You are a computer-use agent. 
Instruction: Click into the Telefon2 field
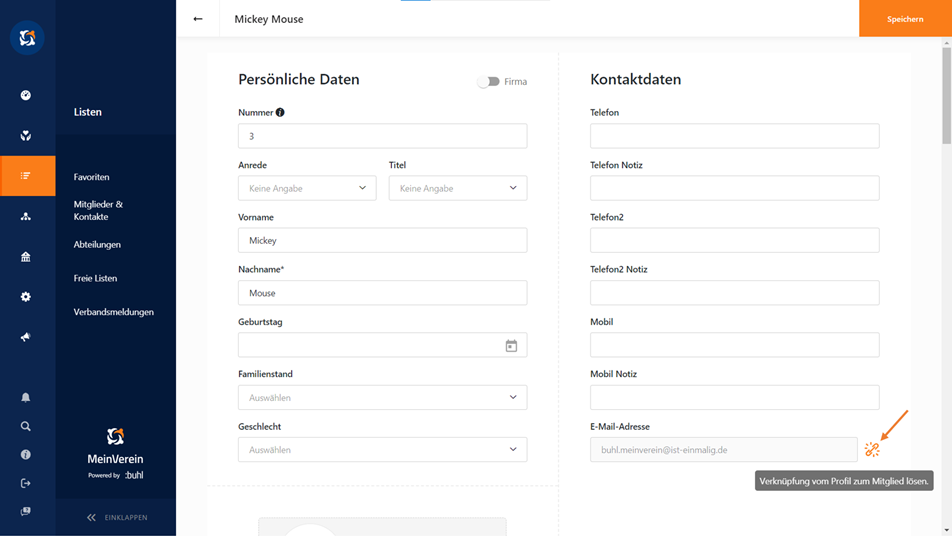[735, 241]
